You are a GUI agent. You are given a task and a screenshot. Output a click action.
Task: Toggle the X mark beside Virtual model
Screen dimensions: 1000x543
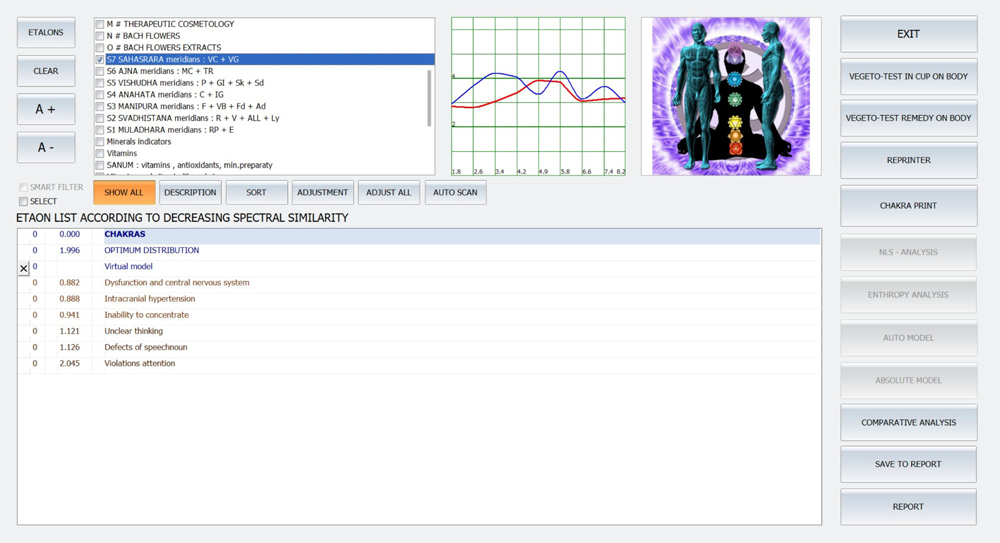[x=24, y=269]
